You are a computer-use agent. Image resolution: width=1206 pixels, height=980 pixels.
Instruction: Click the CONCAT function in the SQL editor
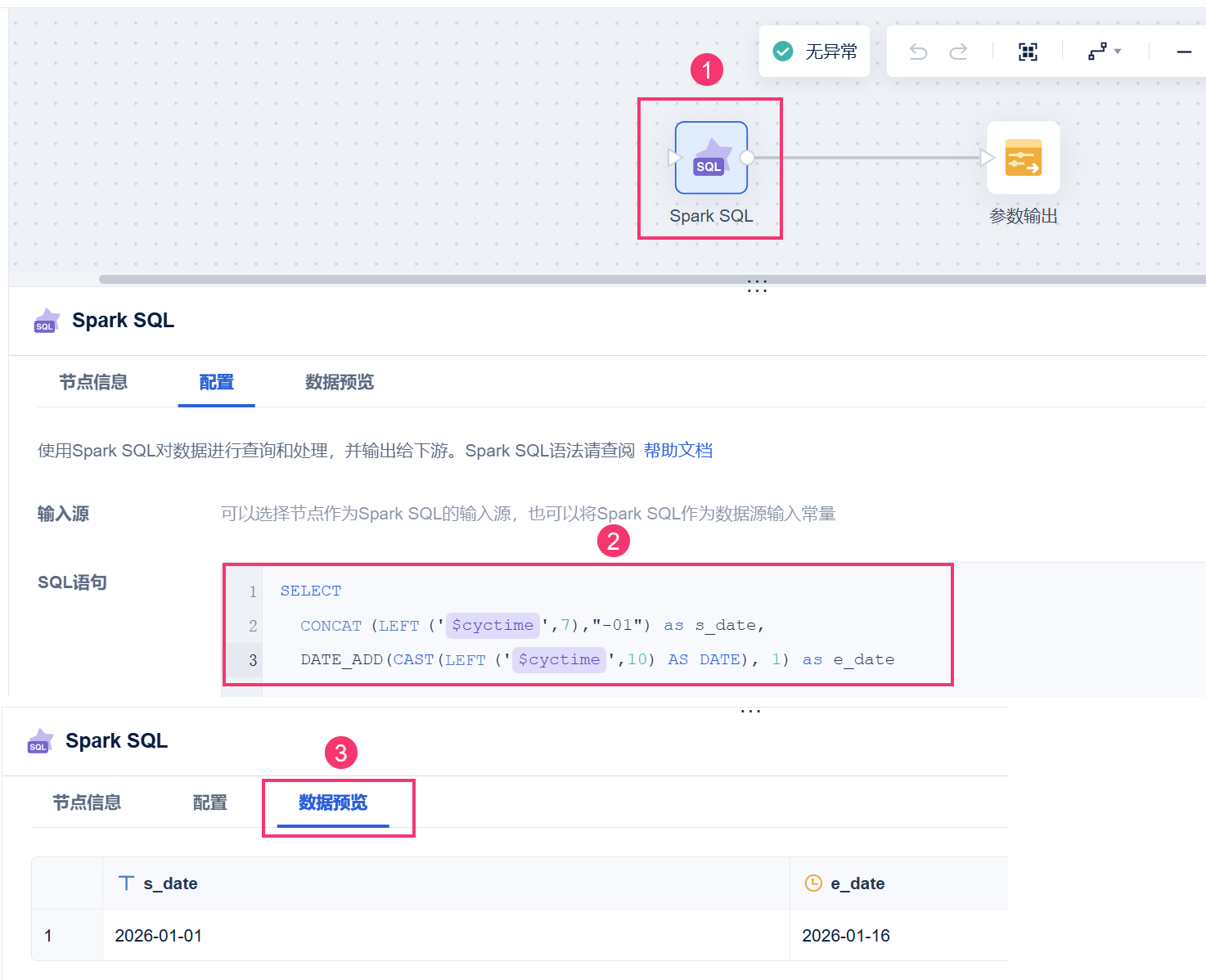click(x=331, y=626)
